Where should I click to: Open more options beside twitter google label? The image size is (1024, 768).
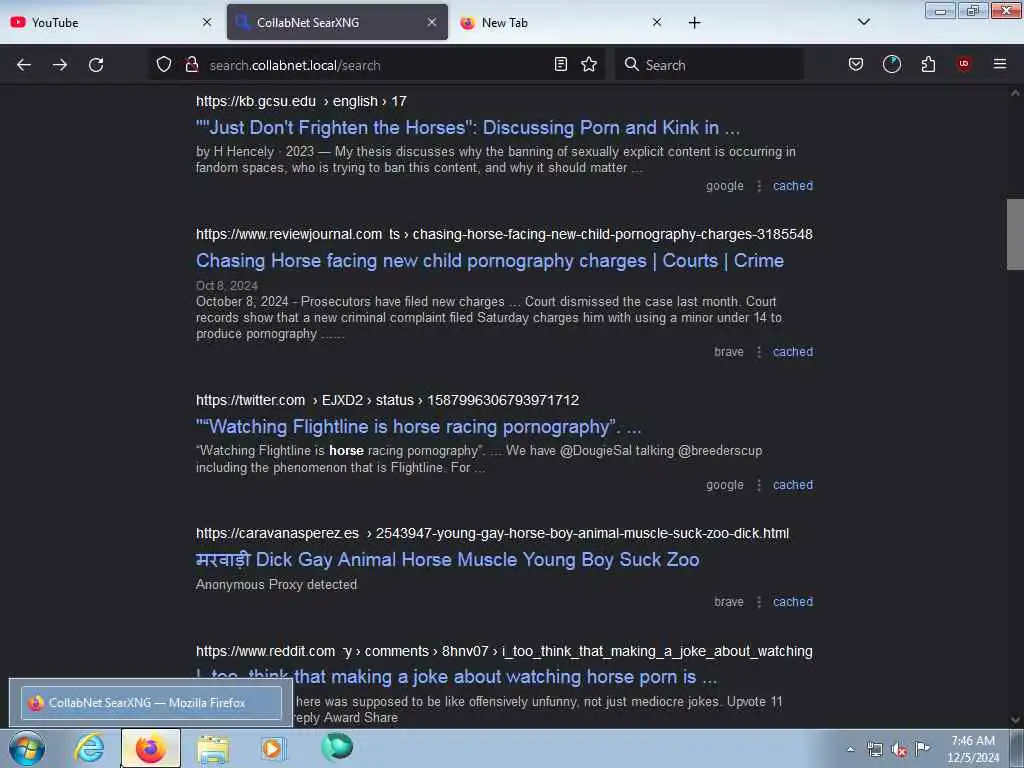pyautogui.click(x=758, y=485)
